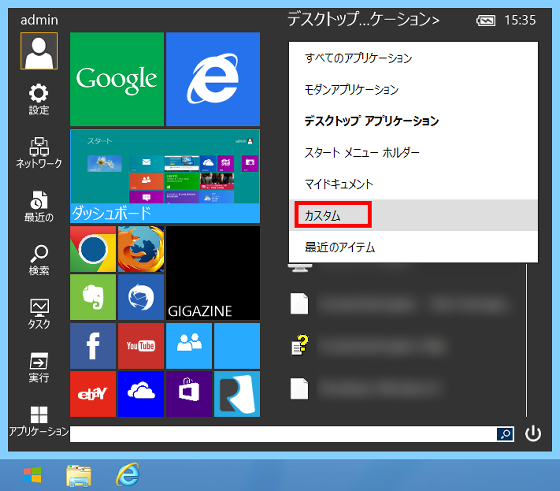Image resolution: width=560 pixels, height=491 pixels.
Task: Open the Evernote tile
Action: pyautogui.click(x=93, y=297)
